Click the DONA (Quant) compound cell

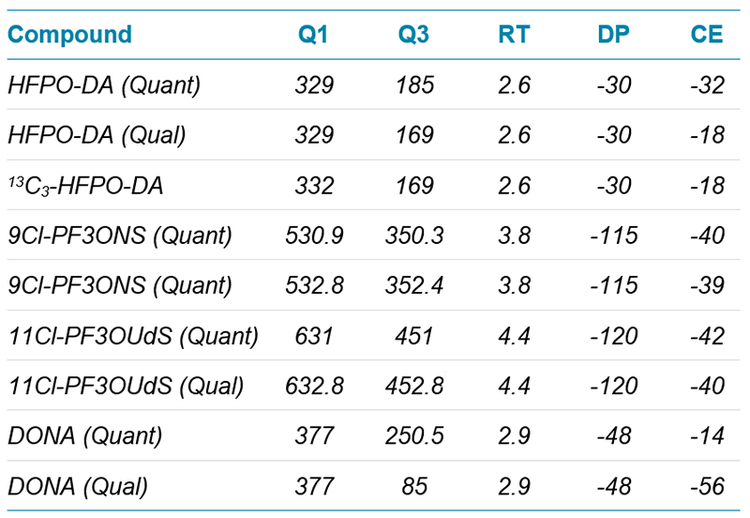pos(85,436)
